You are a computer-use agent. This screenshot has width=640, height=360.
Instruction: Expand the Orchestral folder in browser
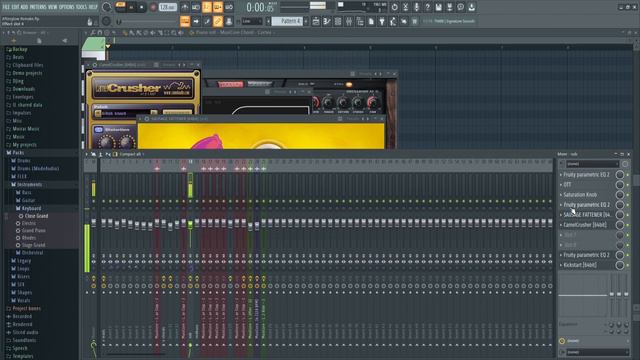point(32,253)
